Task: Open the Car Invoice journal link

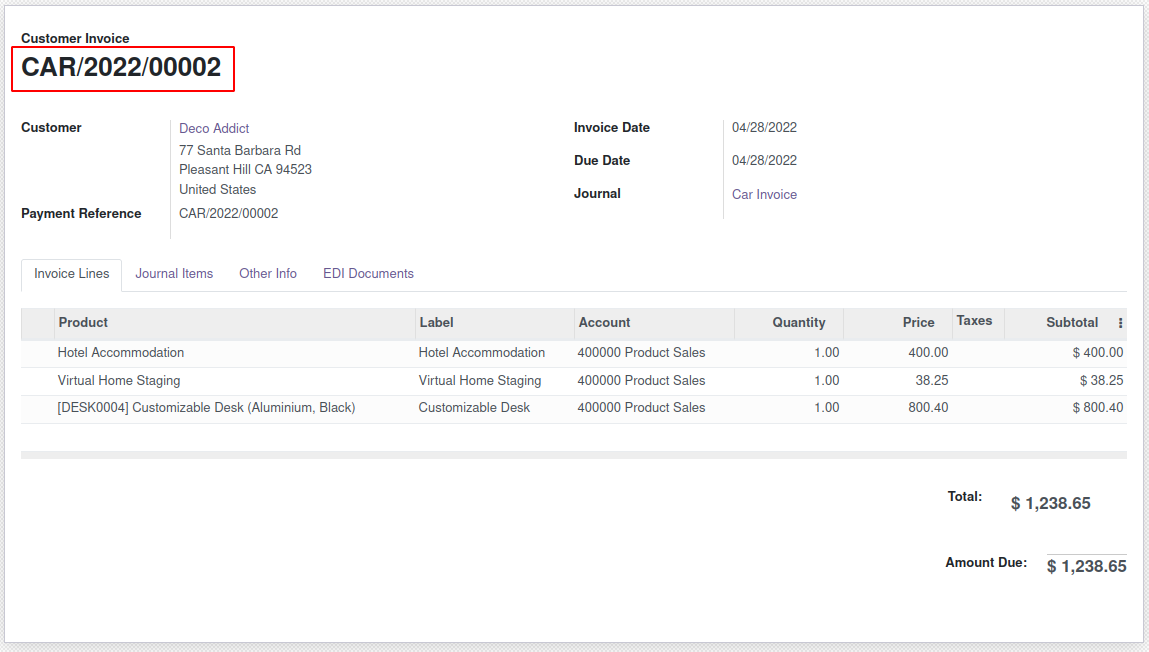Action: coord(764,194)
